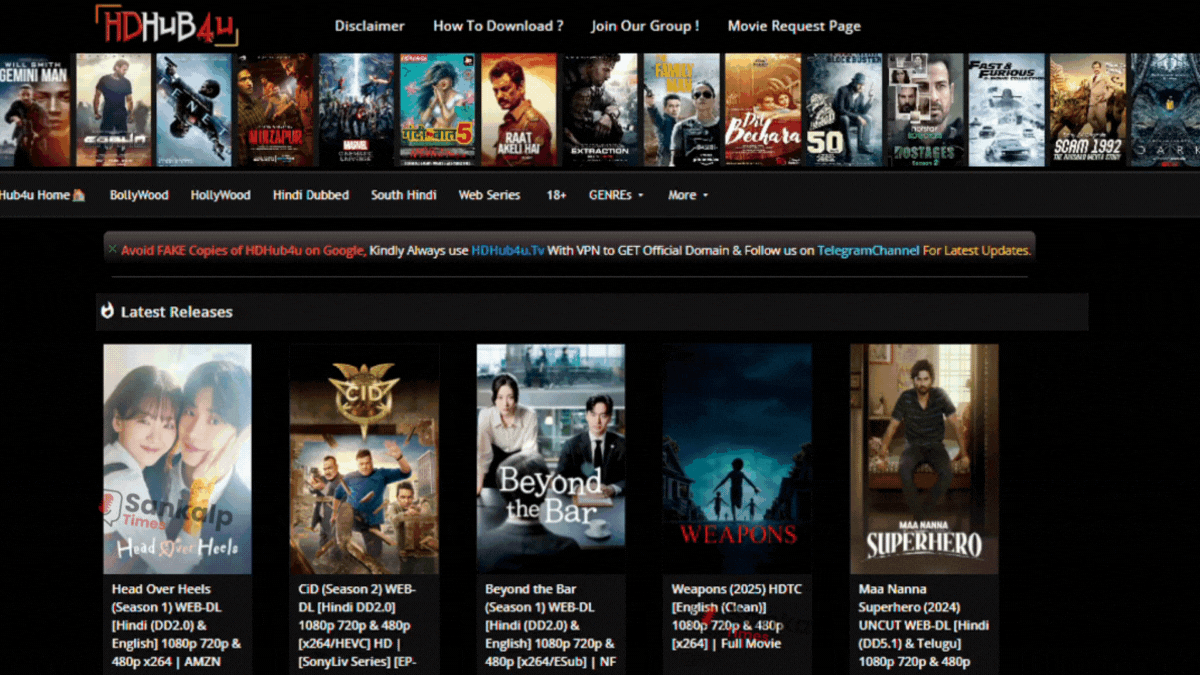Click the flame icon next to Latest Releases
Viewport: 1200px width, 675px height.
(108, 311)
